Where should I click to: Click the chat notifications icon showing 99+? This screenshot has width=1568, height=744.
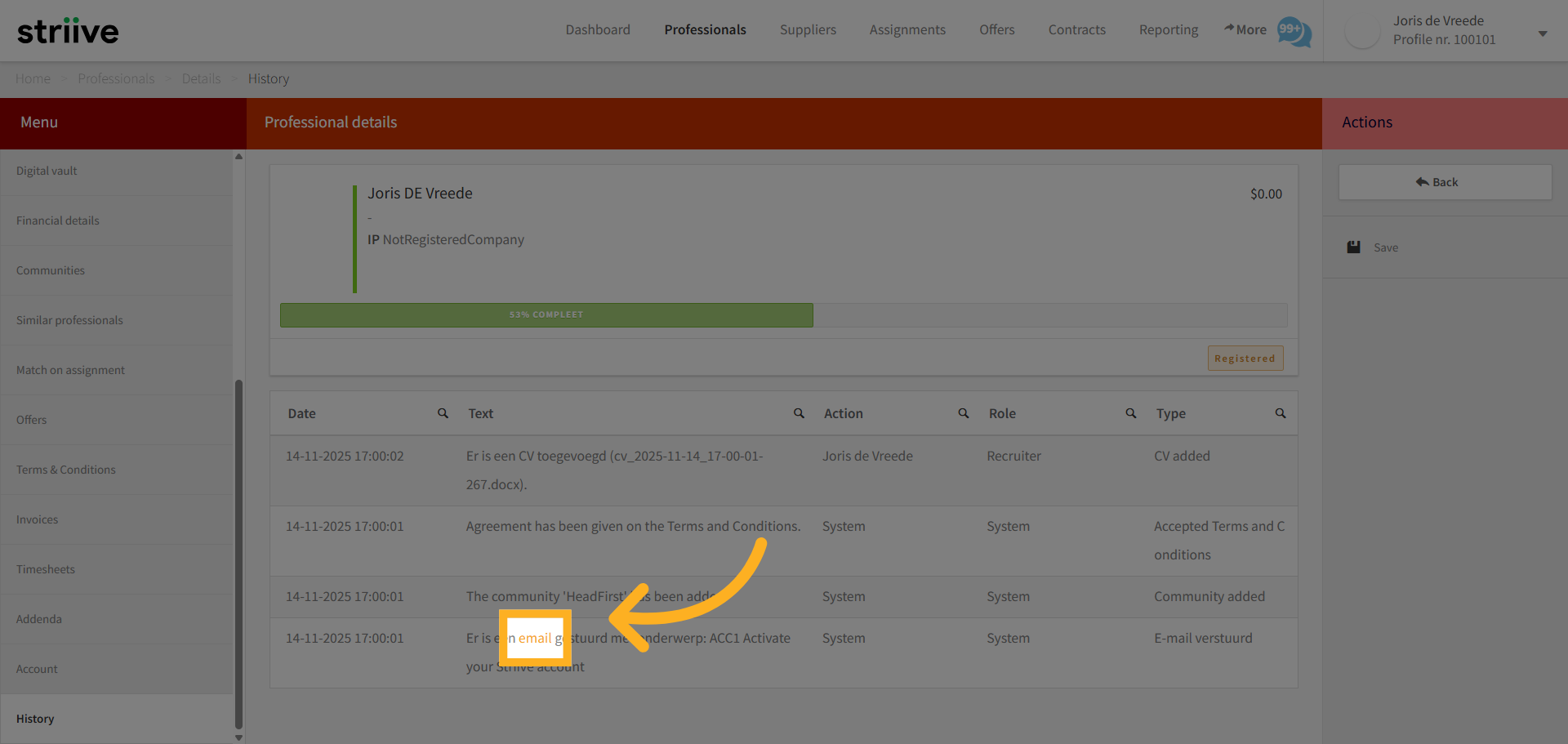pyautogui.click(x=1294, y=33)
